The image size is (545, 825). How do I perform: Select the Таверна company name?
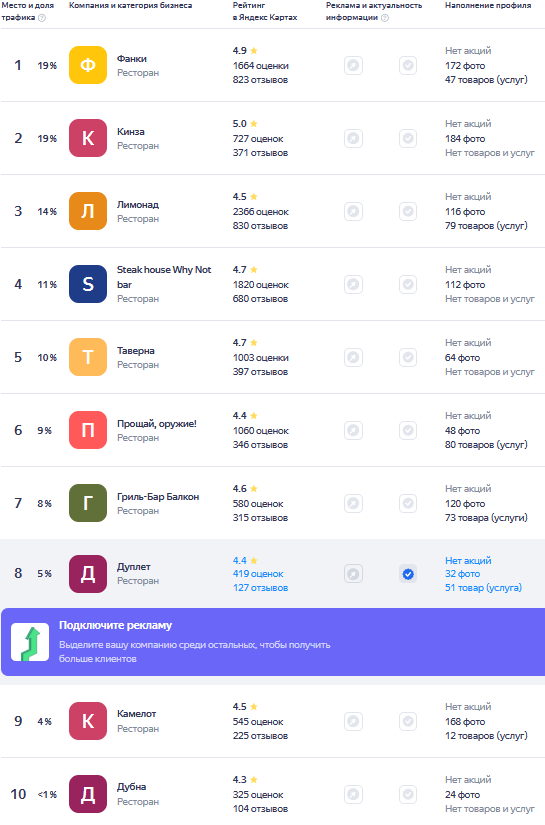[x=136, y=351]
